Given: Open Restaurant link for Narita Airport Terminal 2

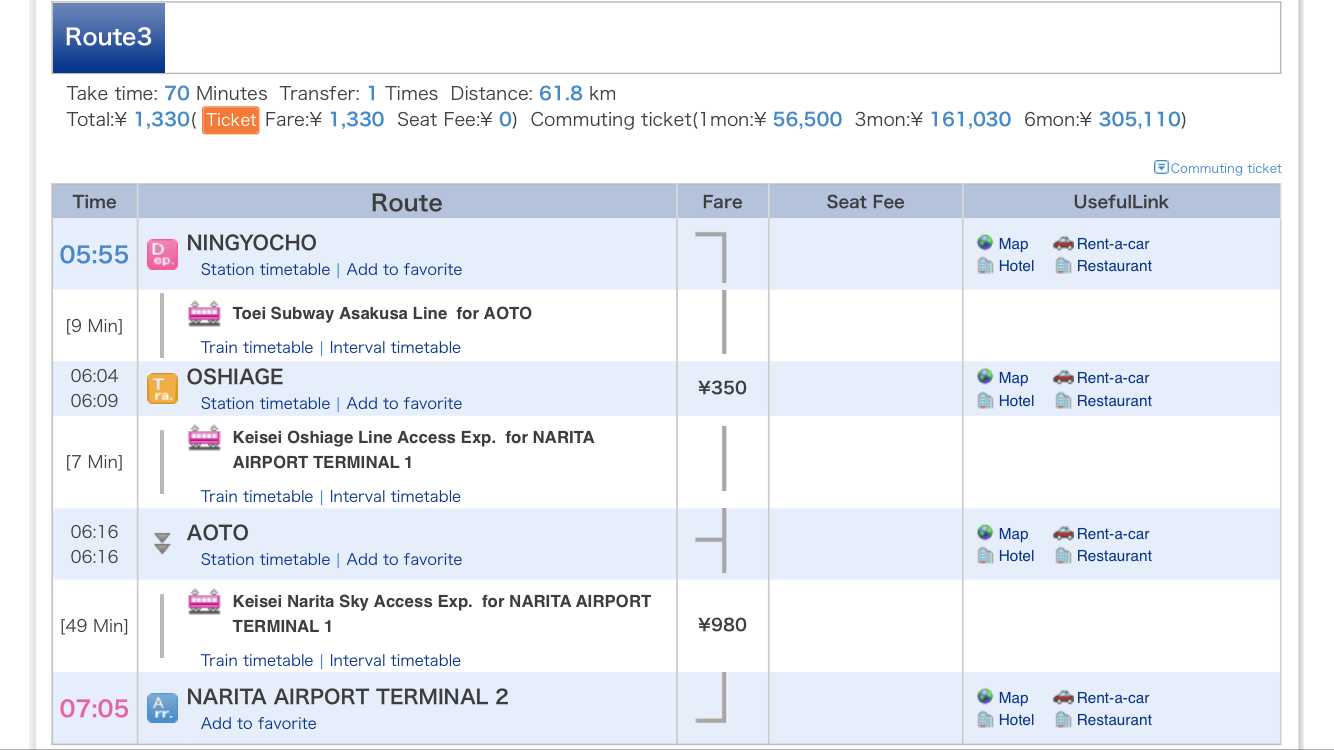Looking at the screenshot, I should click(x=1102, y=720).
